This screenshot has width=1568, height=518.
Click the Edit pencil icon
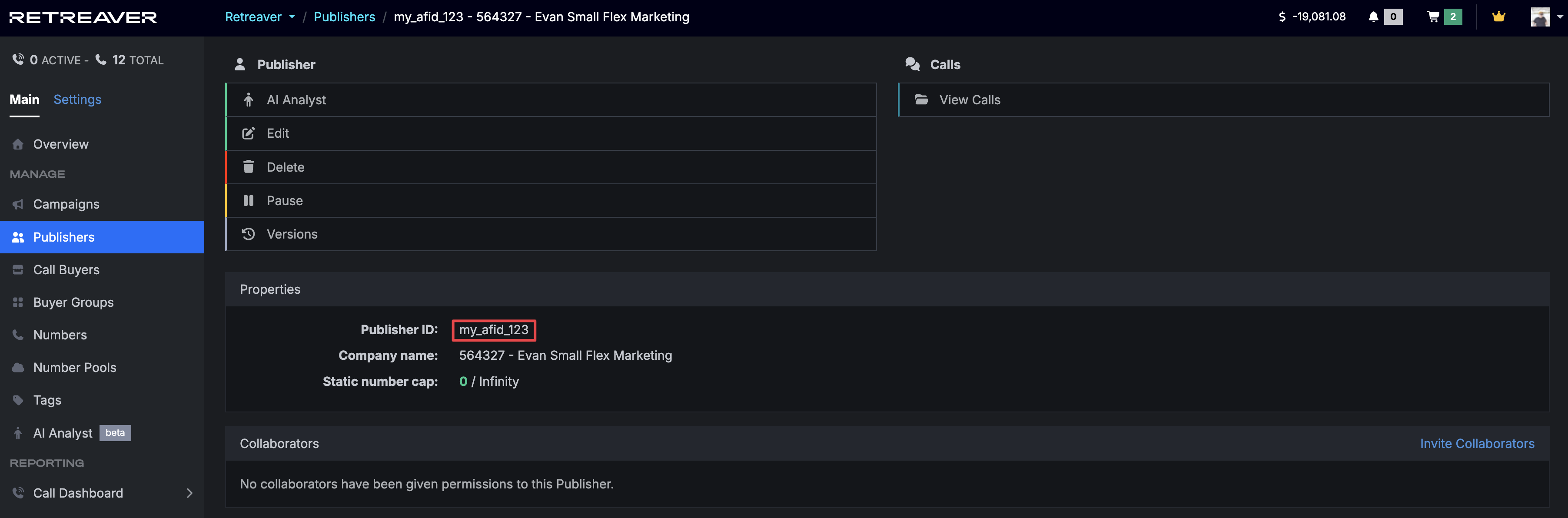pos(248,133)
